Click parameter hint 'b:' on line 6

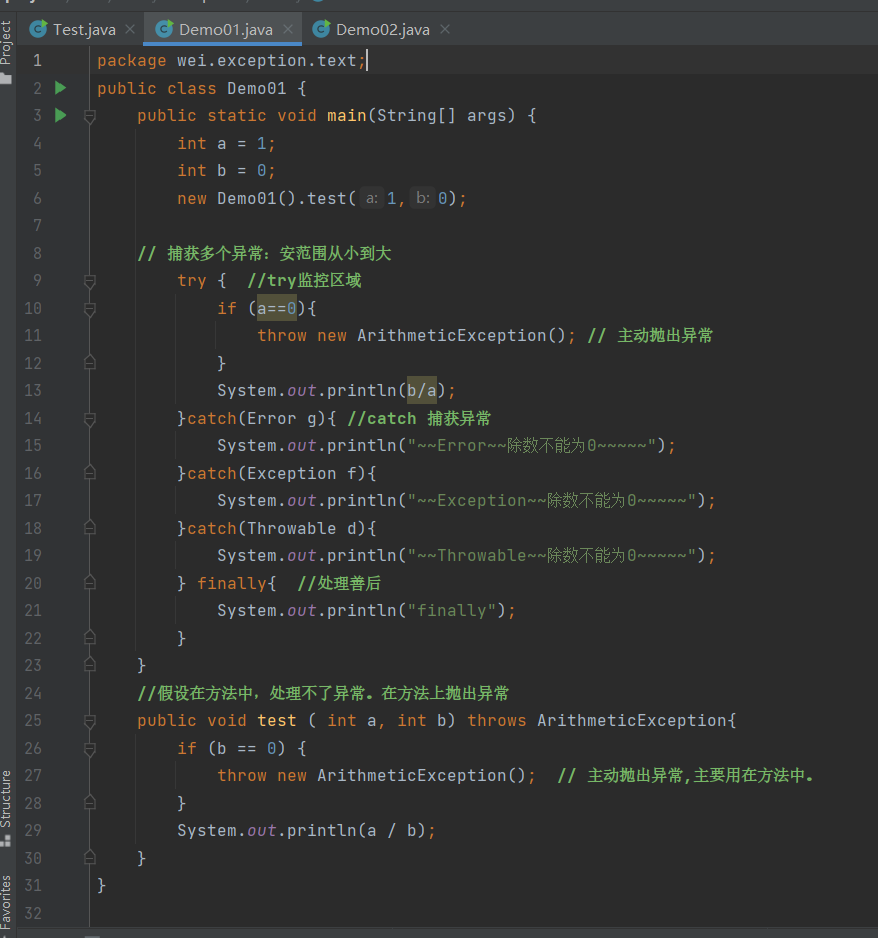(x=423, y=198)
